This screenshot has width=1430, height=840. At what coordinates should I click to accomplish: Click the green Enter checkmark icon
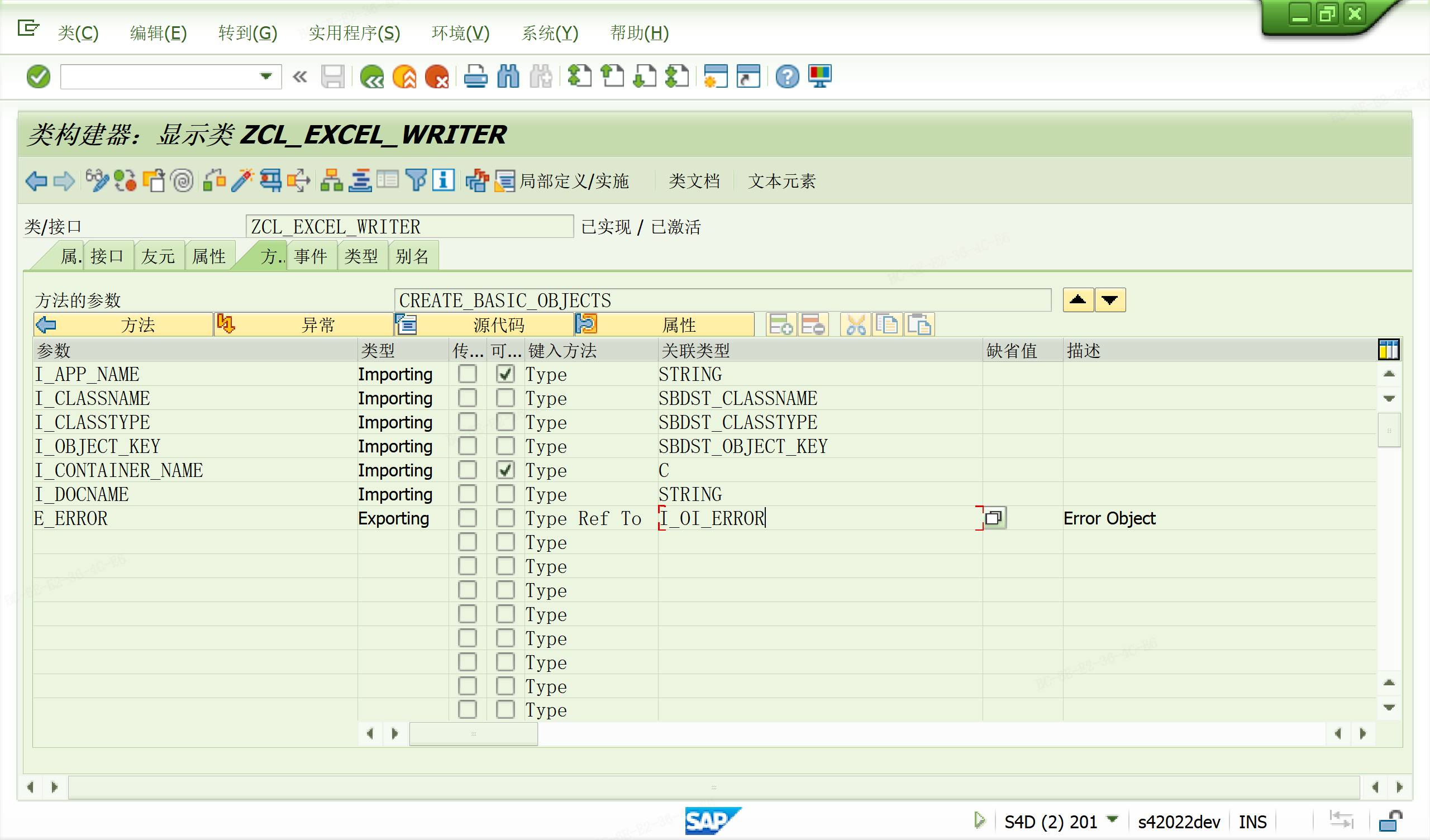tap(38, 77)
